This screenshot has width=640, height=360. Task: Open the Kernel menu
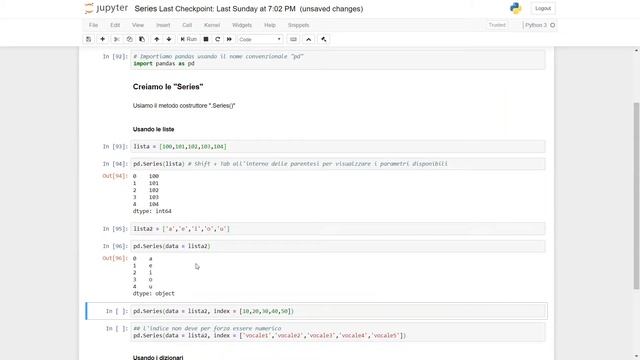pyautogui.click(x=212, y=25)
